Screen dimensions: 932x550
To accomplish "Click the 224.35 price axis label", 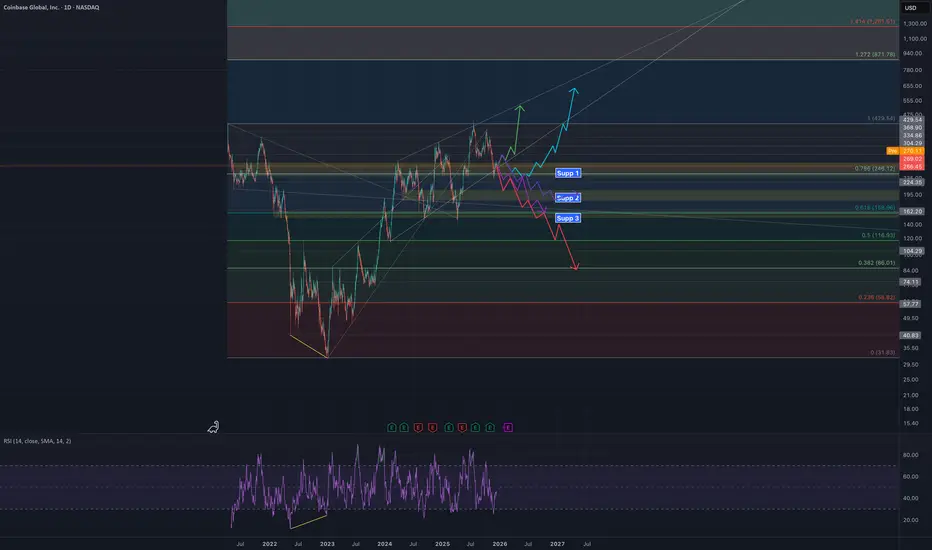I will coord(912,183).
